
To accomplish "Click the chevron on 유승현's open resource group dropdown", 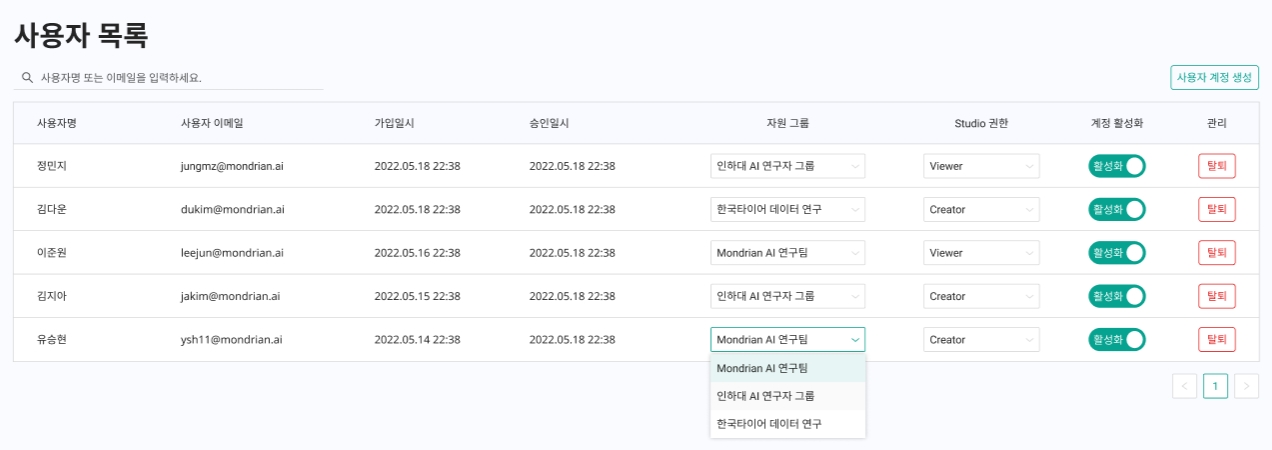I will (x=855, y=340).
